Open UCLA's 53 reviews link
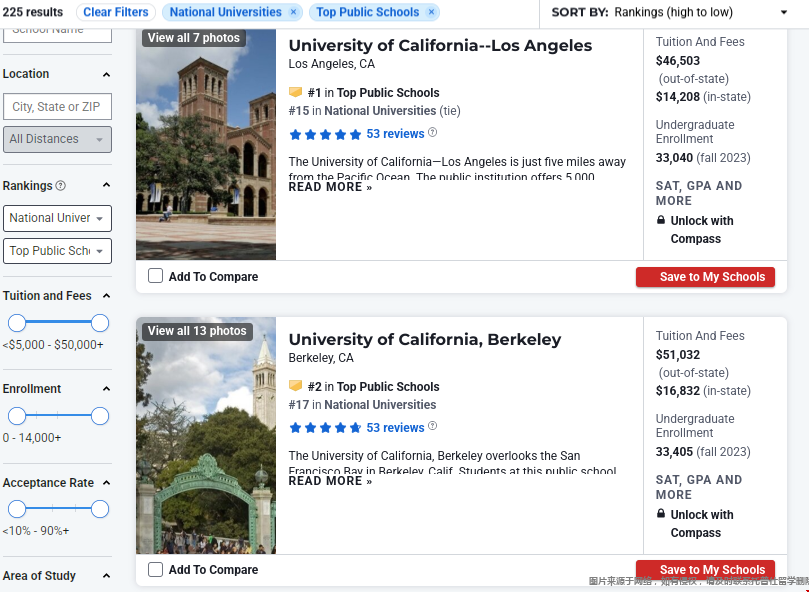 [395, 134]
